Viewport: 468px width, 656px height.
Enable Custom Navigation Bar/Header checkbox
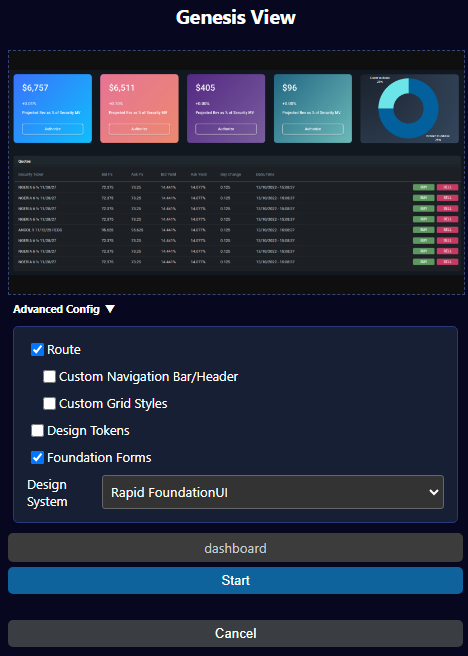point(49,377)
